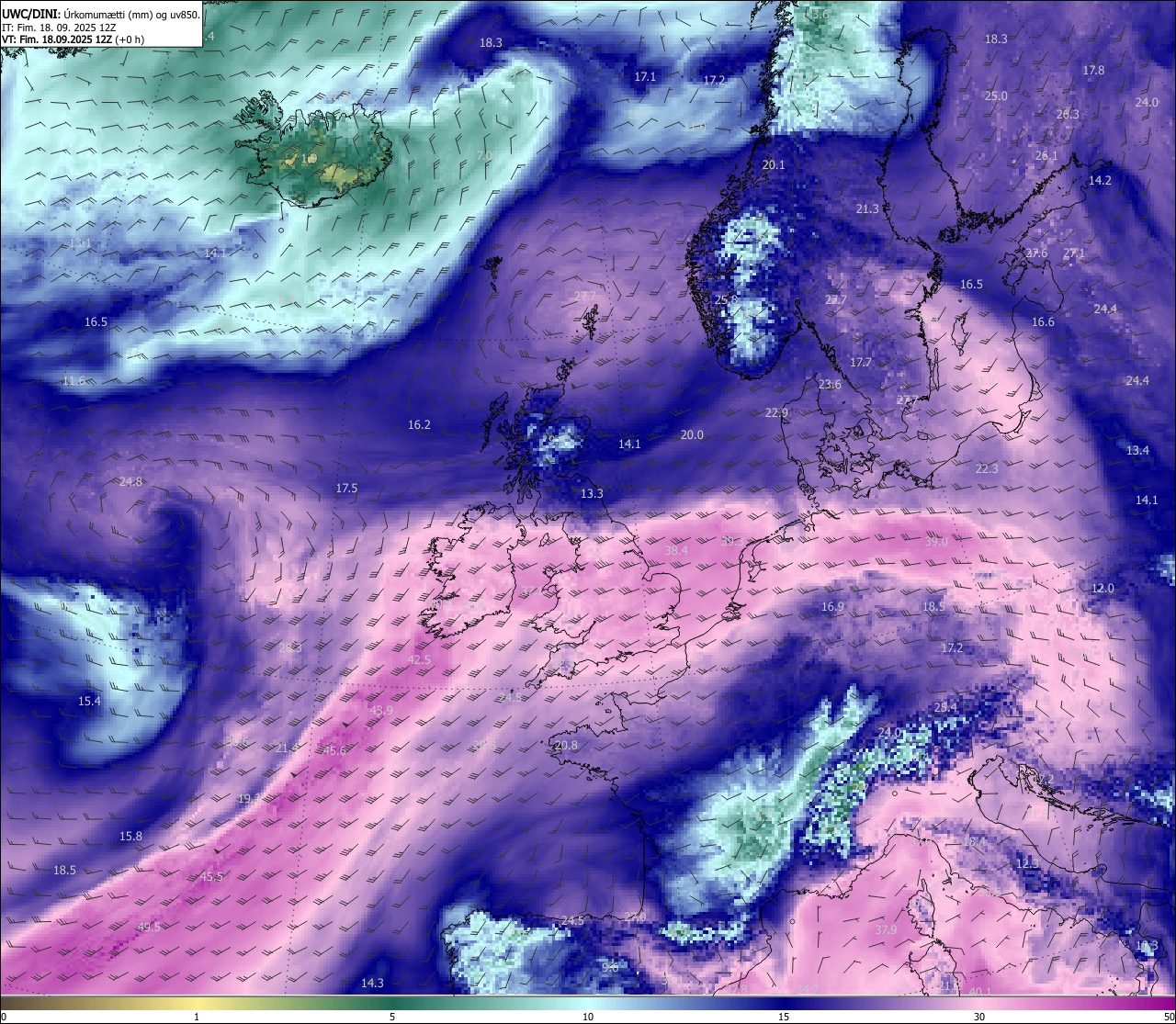1176x1024 pixels.
Task: Click the map value 49.5
Action: (149, 928)
